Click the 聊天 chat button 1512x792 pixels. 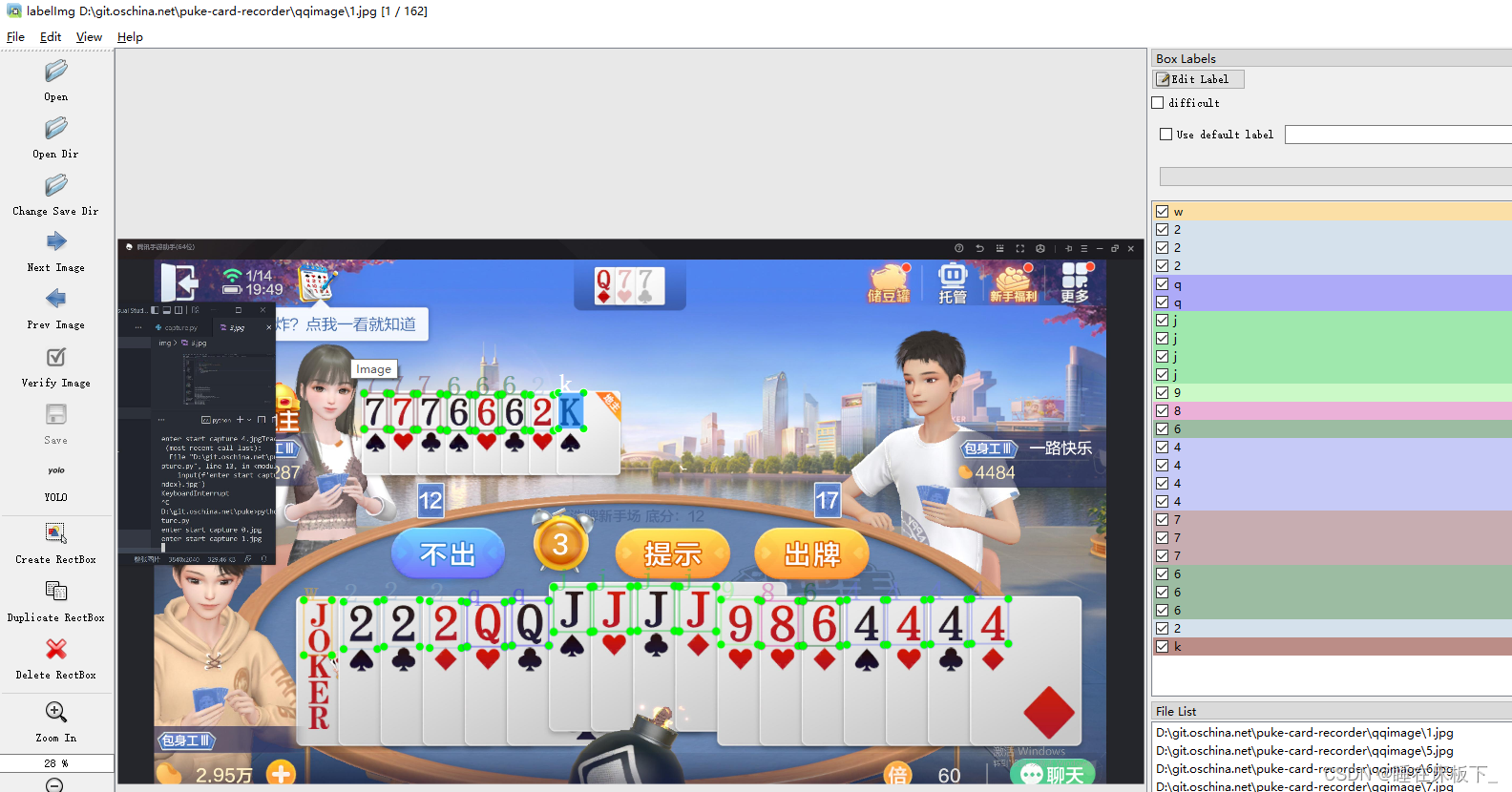tap(1054, 775)
